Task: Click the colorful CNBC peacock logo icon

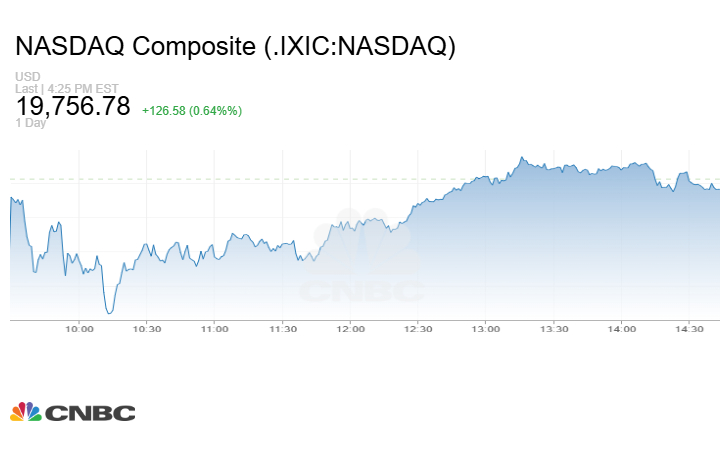Action: (26, 411)
